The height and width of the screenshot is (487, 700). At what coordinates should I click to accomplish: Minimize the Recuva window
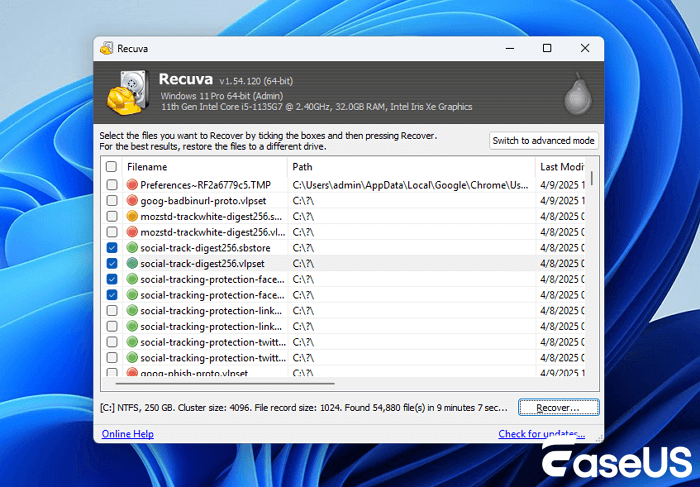click(510, 48)
